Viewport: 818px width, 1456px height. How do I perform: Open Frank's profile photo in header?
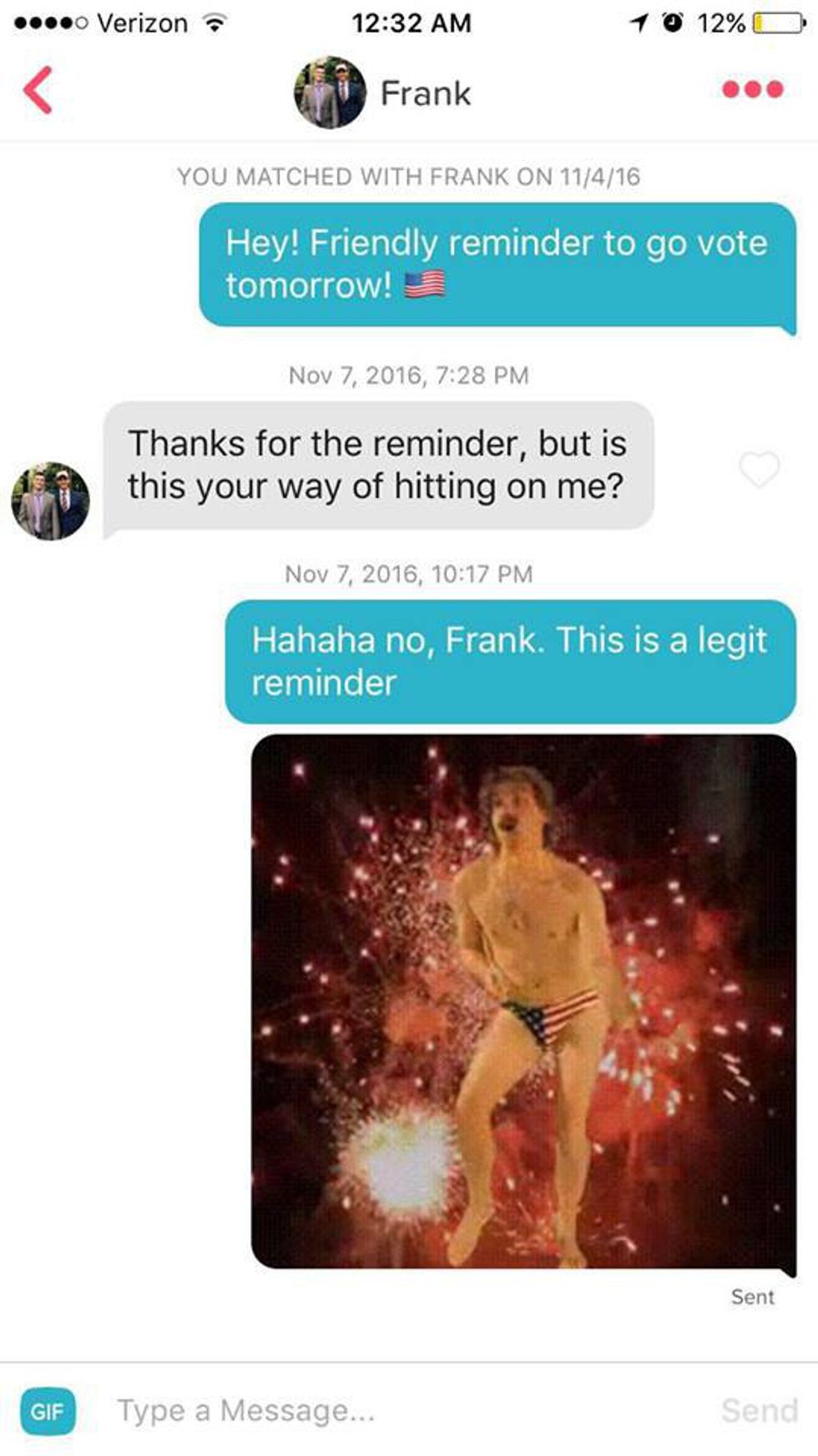pyautogui.click(x=330, y=93)
